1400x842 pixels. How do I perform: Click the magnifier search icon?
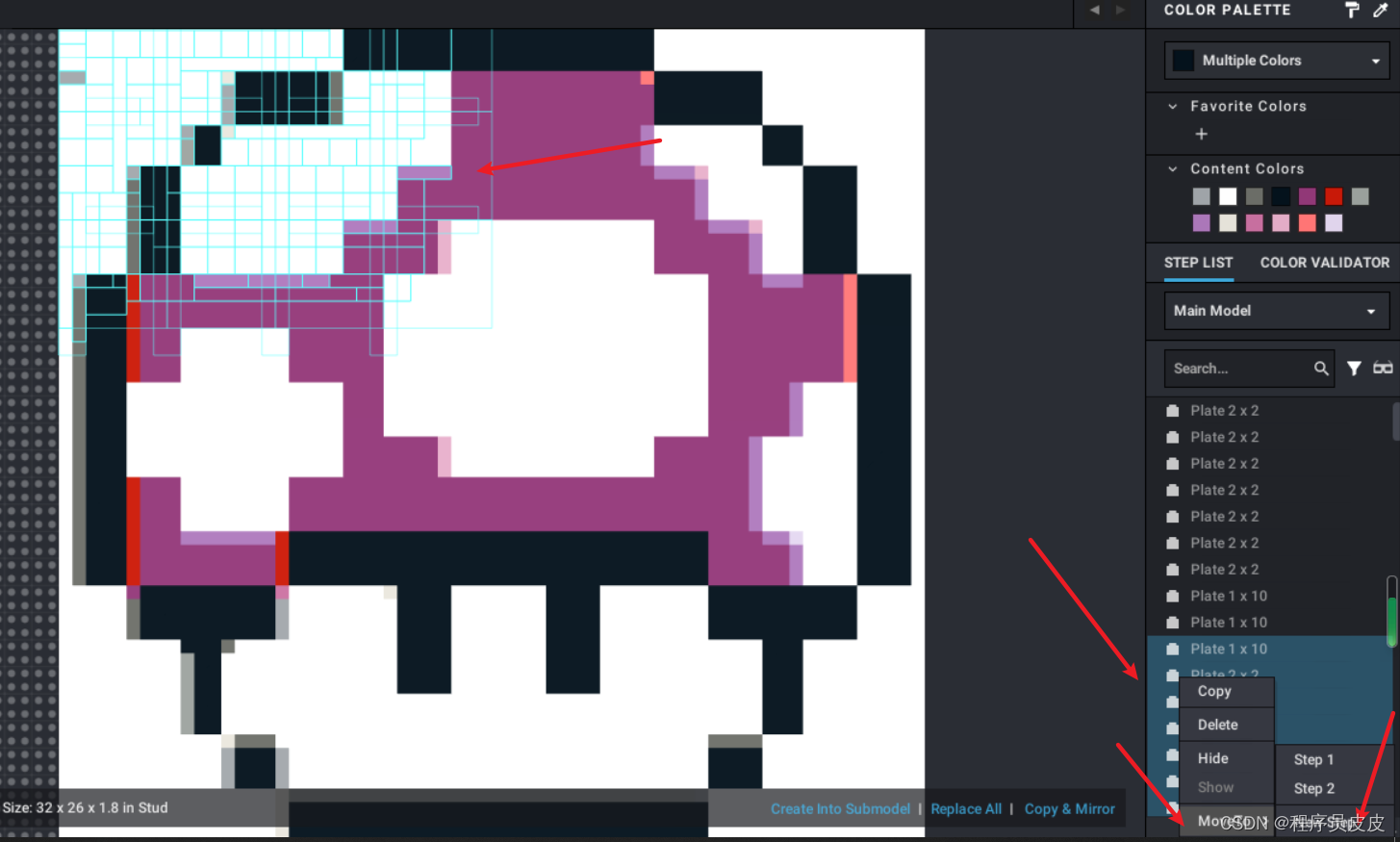[x=1321, y=369]
